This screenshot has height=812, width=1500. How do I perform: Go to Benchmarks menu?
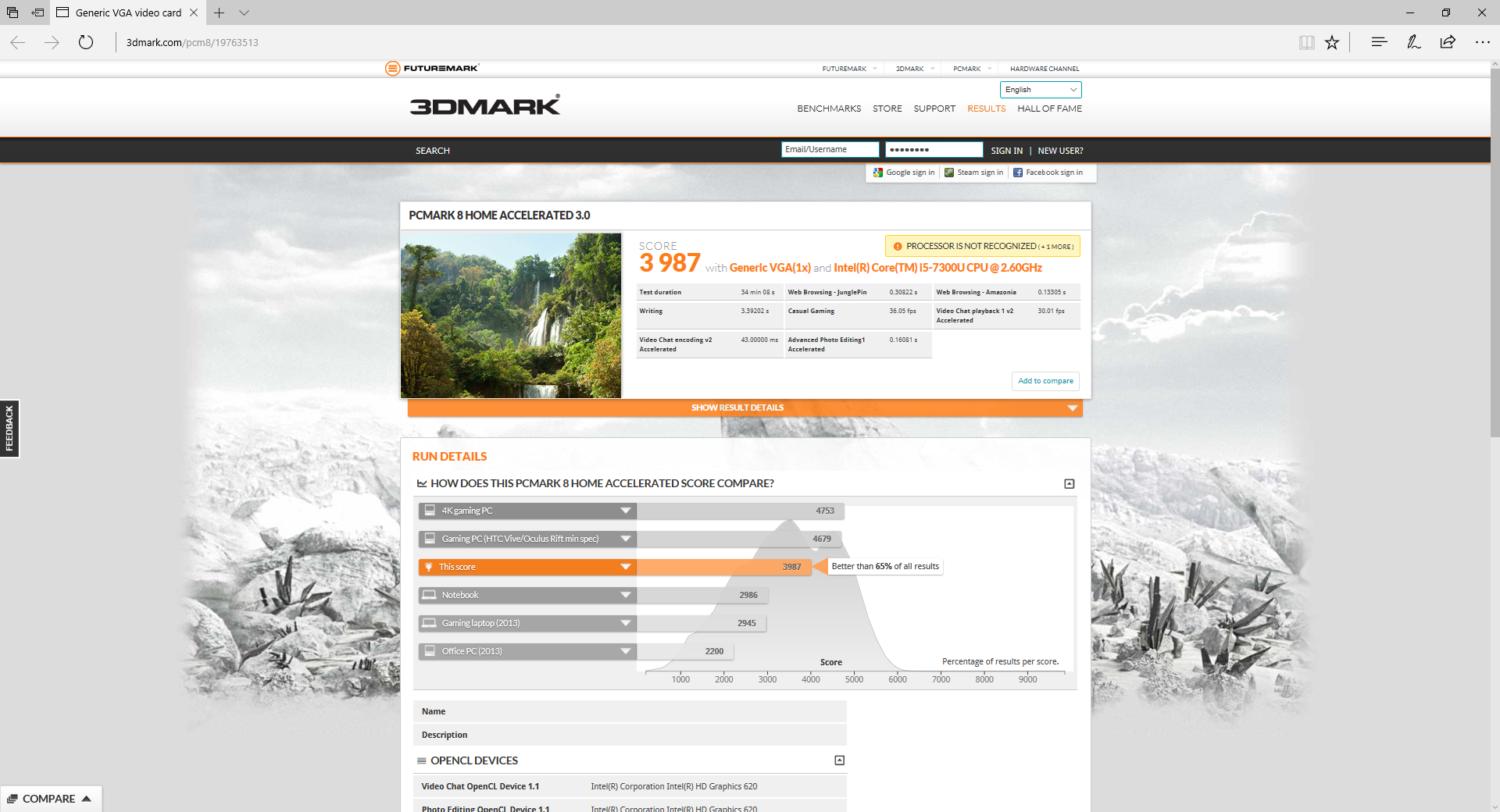pyautogui.click(x=829, y=109)
